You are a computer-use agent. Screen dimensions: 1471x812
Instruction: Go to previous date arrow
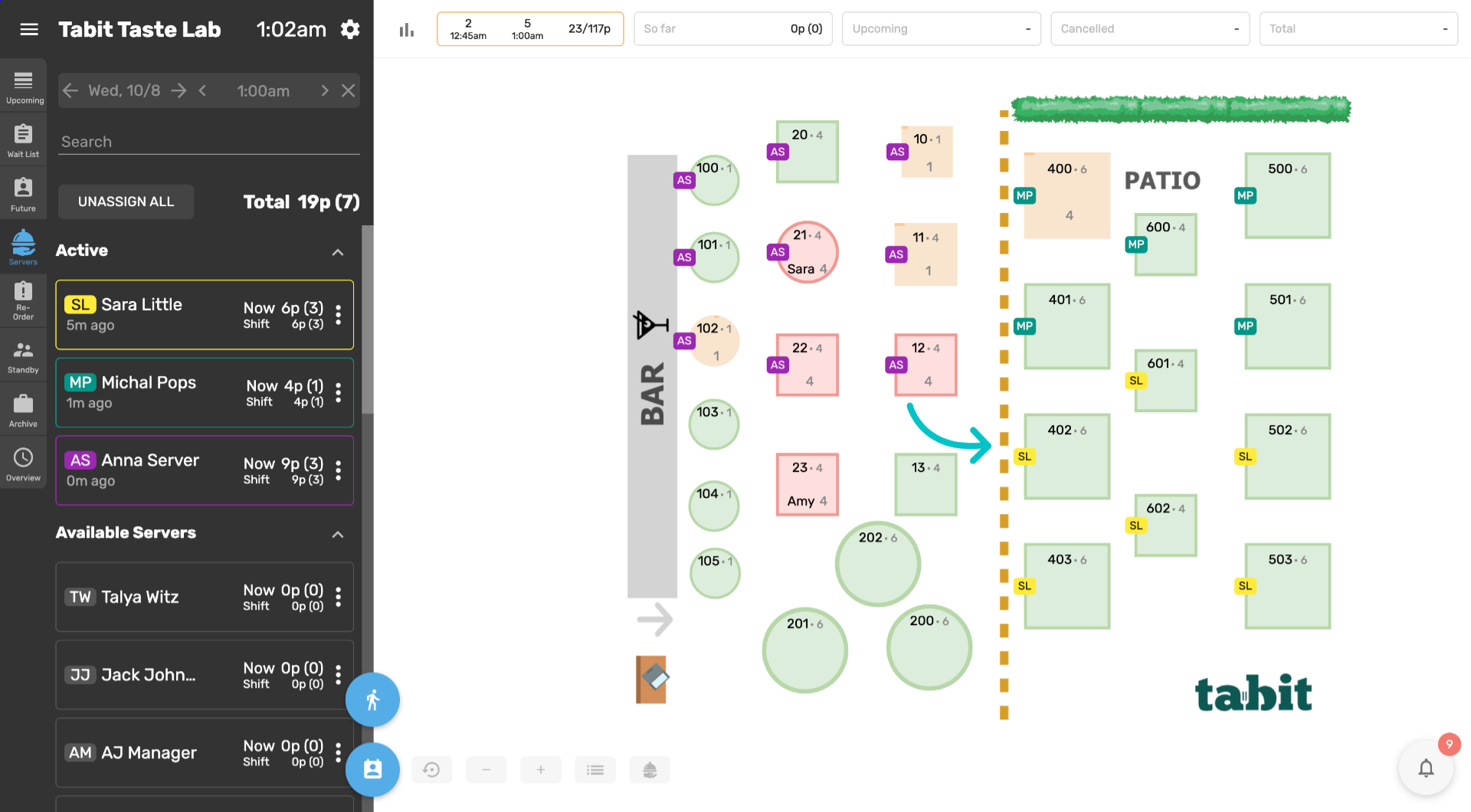70,90
